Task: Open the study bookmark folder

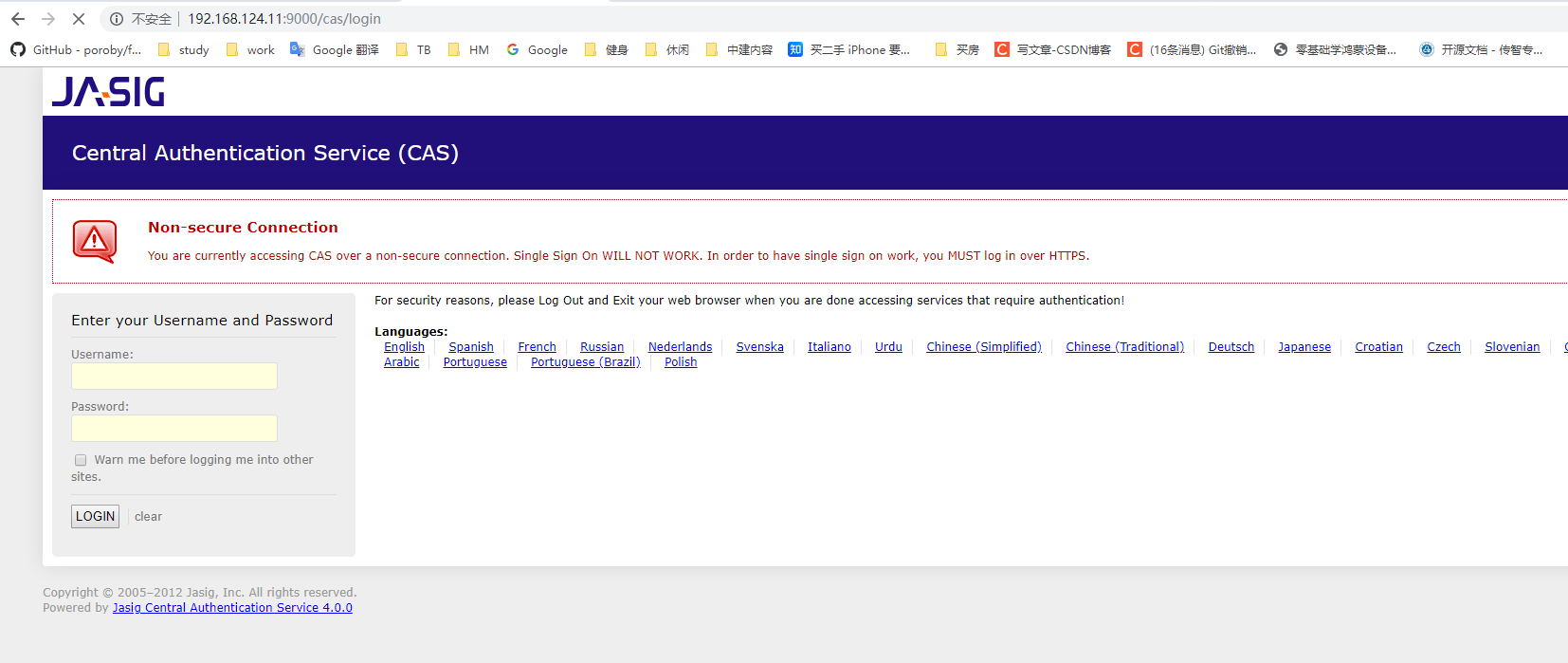Action: pyautogui.click(x=183, y=49)
